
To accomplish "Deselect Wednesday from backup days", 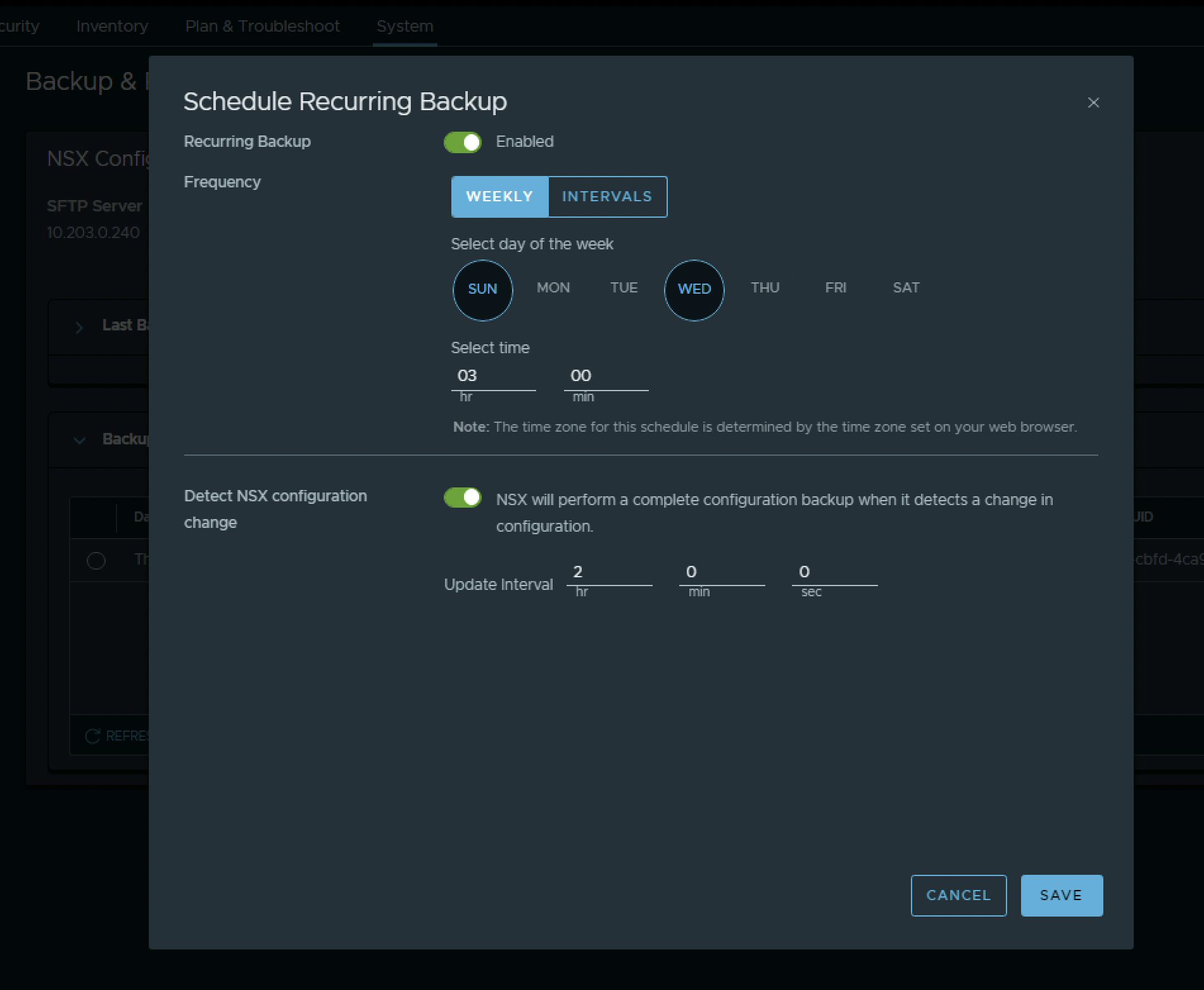I will 694,290.
